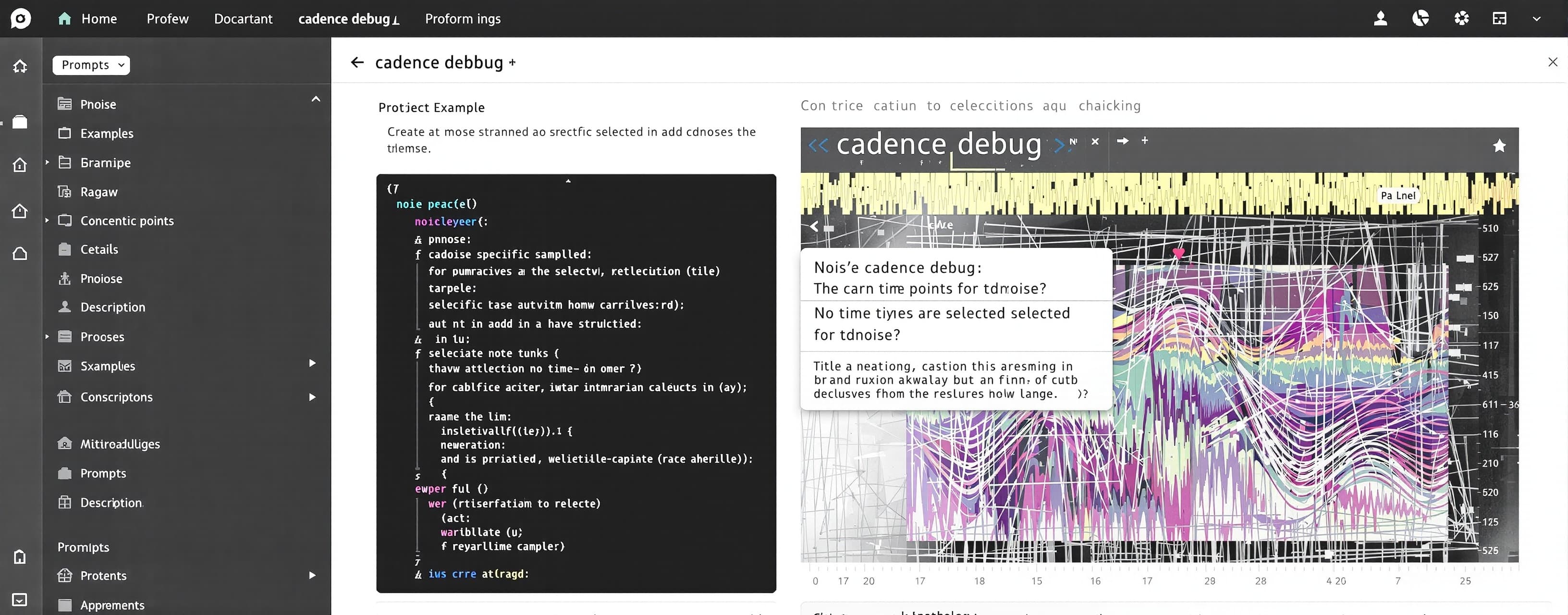Click the Sxamples chart icon

pyautogui.click(x=64, y=366)
